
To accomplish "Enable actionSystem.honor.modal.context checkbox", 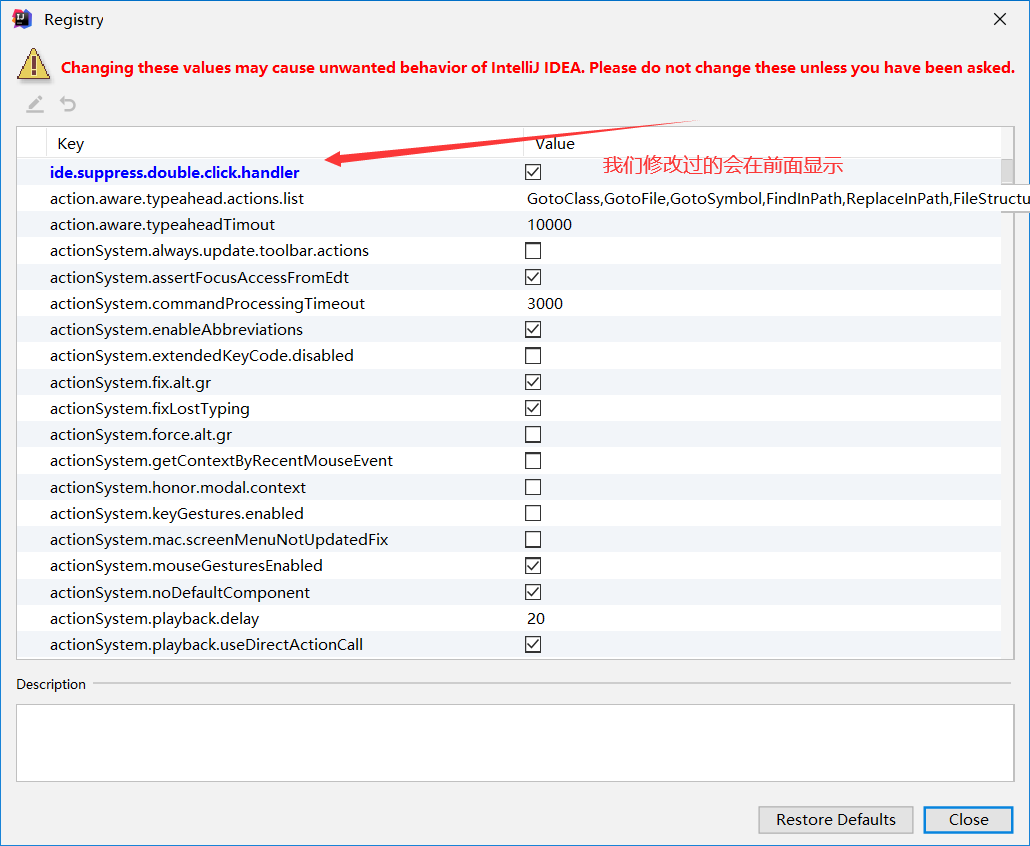I will tap(533, 487).
